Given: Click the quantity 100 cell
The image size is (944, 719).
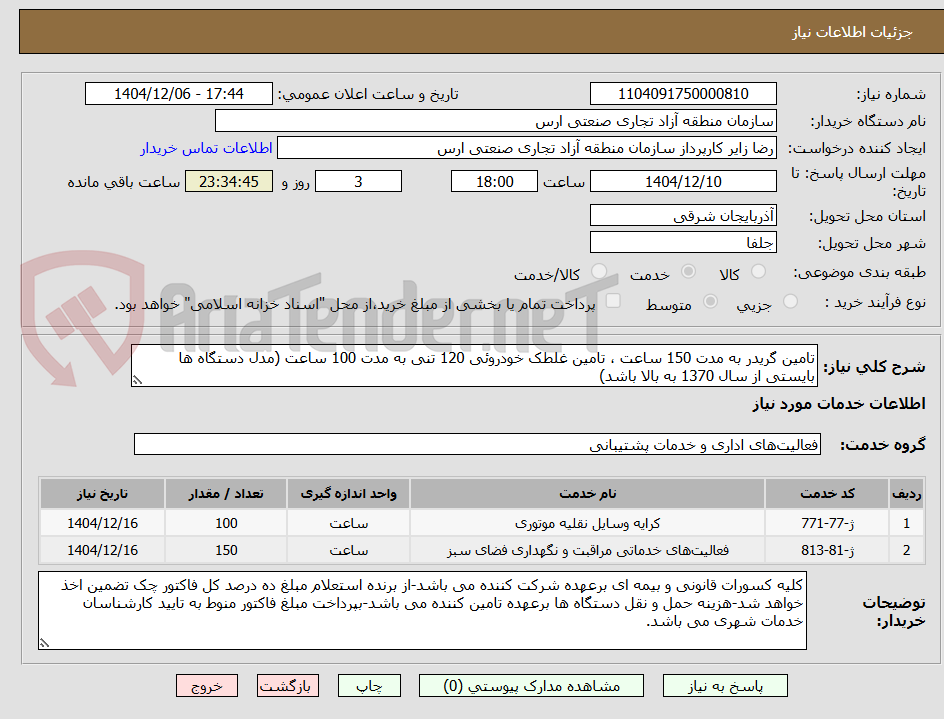Looking at the screenshot, I should point(226,523).
